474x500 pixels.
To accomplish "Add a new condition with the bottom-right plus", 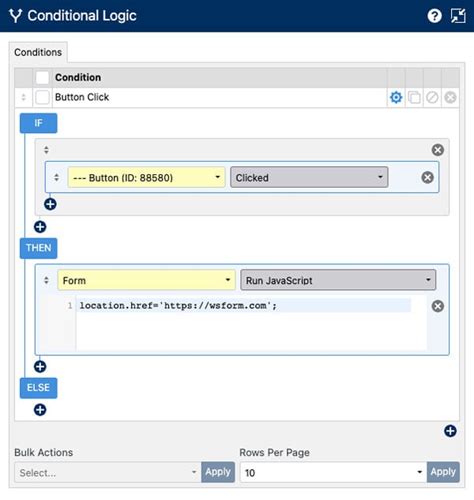I will coord(450,431).
